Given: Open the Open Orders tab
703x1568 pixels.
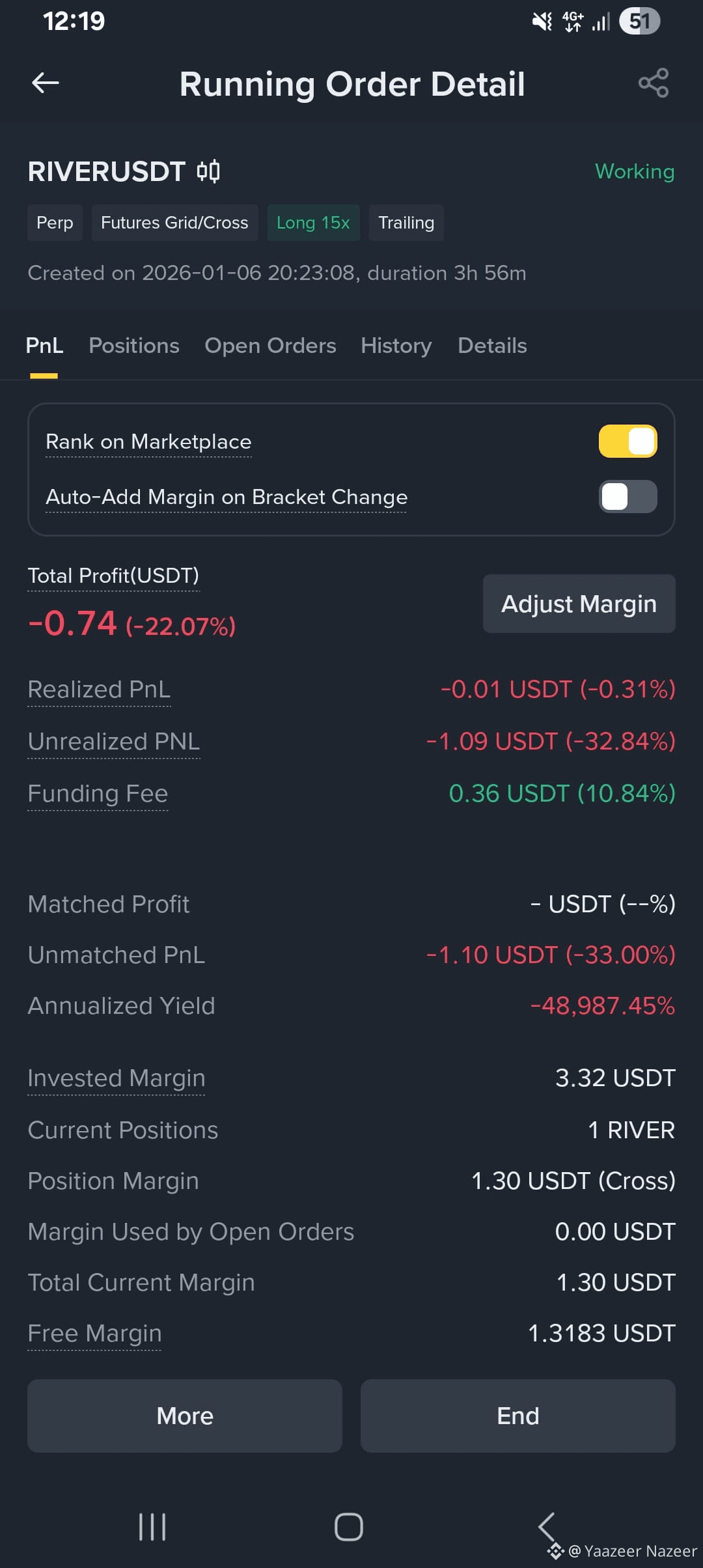Looking at the screenshot, I should 270,346.
